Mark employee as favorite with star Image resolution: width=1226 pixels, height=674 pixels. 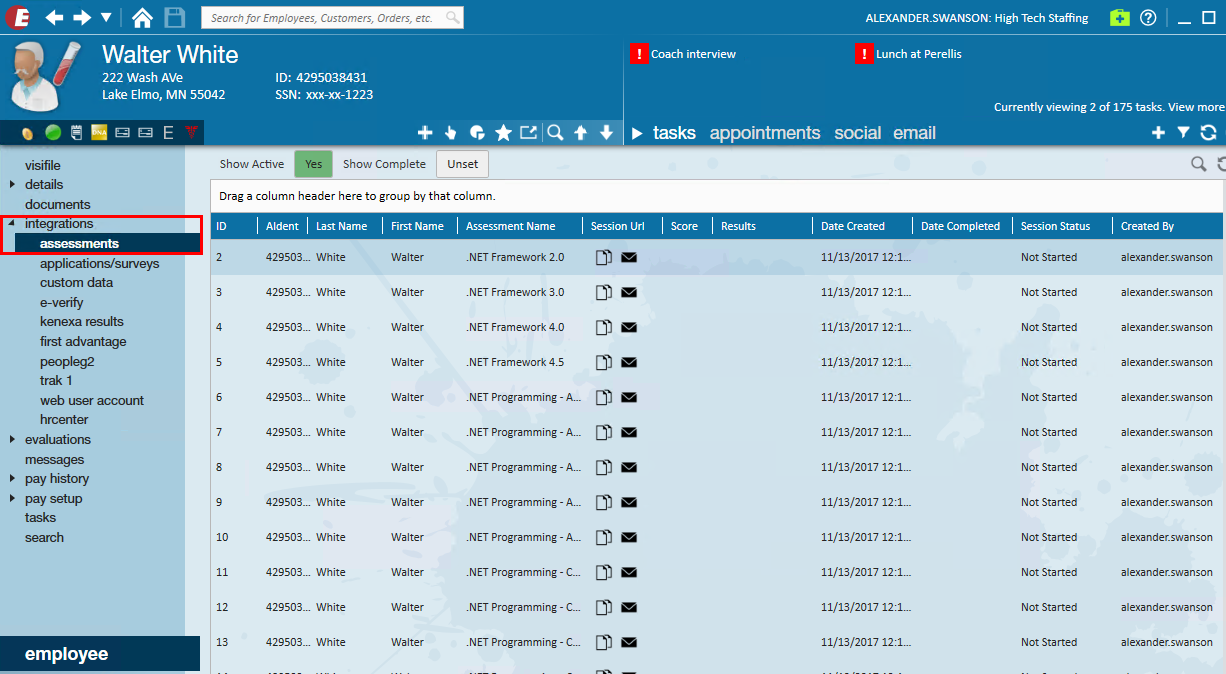coord(503,132)
